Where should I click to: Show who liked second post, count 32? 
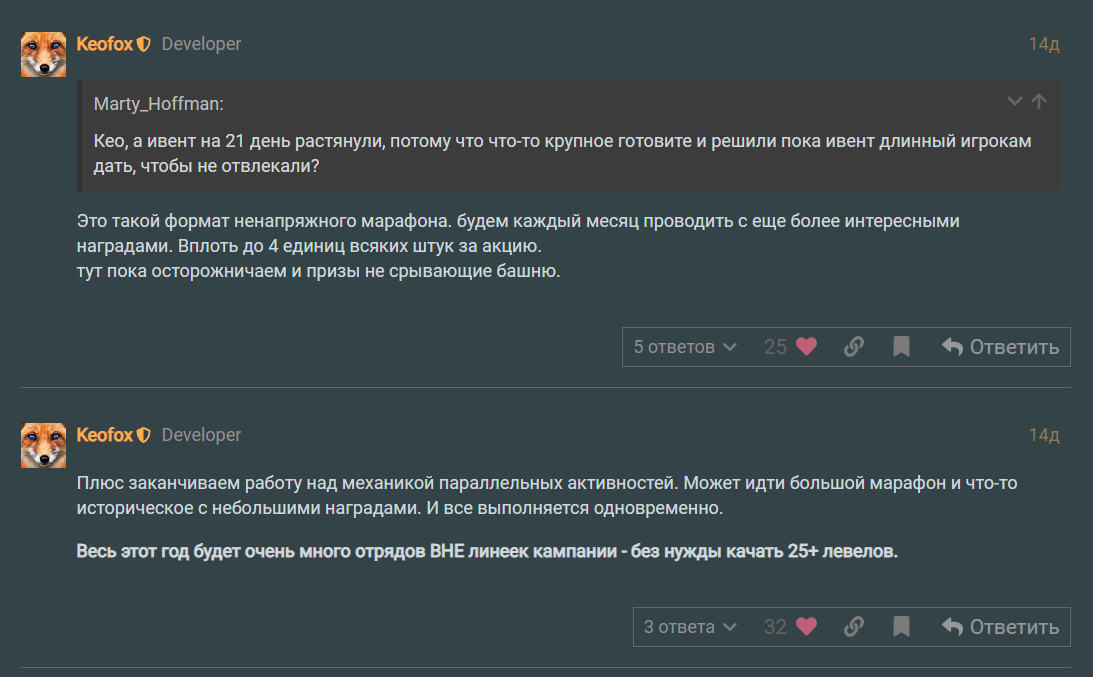pyautogui.click(x=775, y=627)
